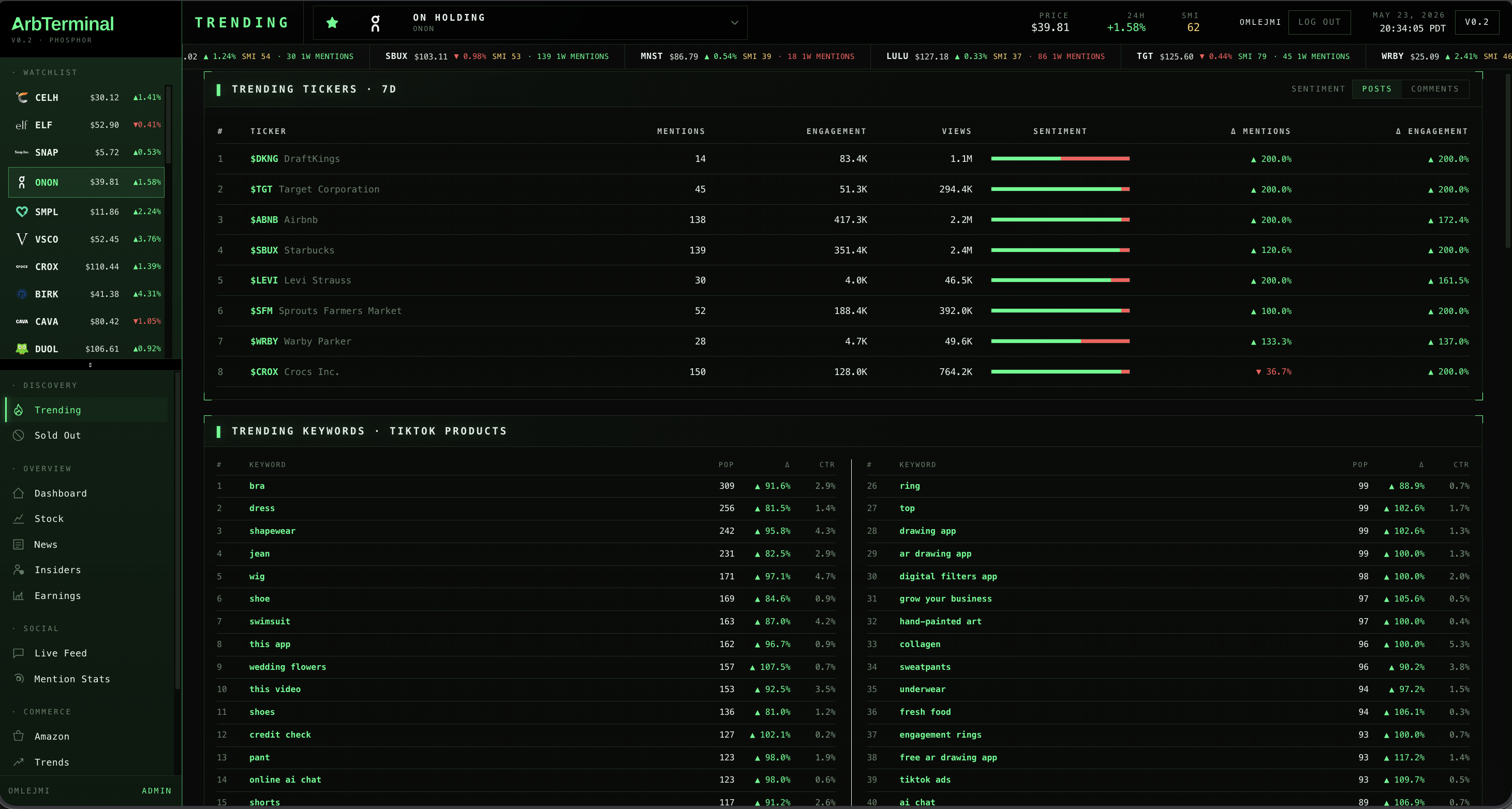Click the "grow your business" keyword
This screenshot has width=1512, height=809.
tap(945, 599)
